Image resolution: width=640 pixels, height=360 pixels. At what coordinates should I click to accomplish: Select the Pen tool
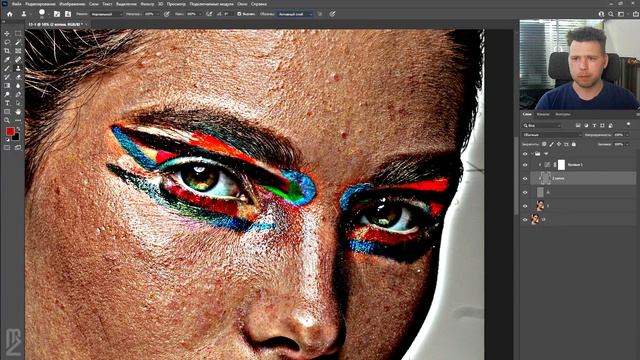[x=18, y=94]
